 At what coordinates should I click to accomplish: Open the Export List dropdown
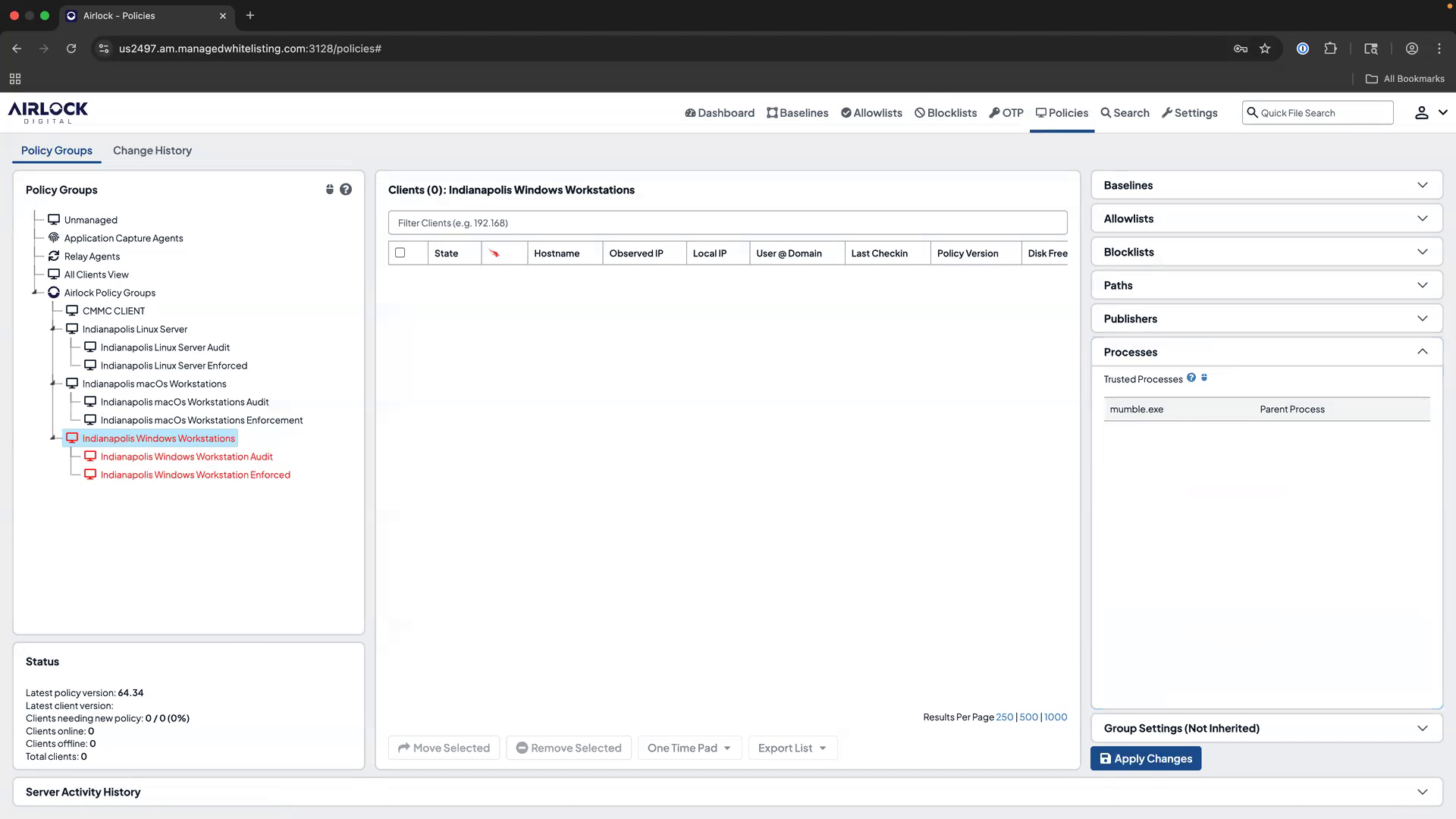point(792,748)
